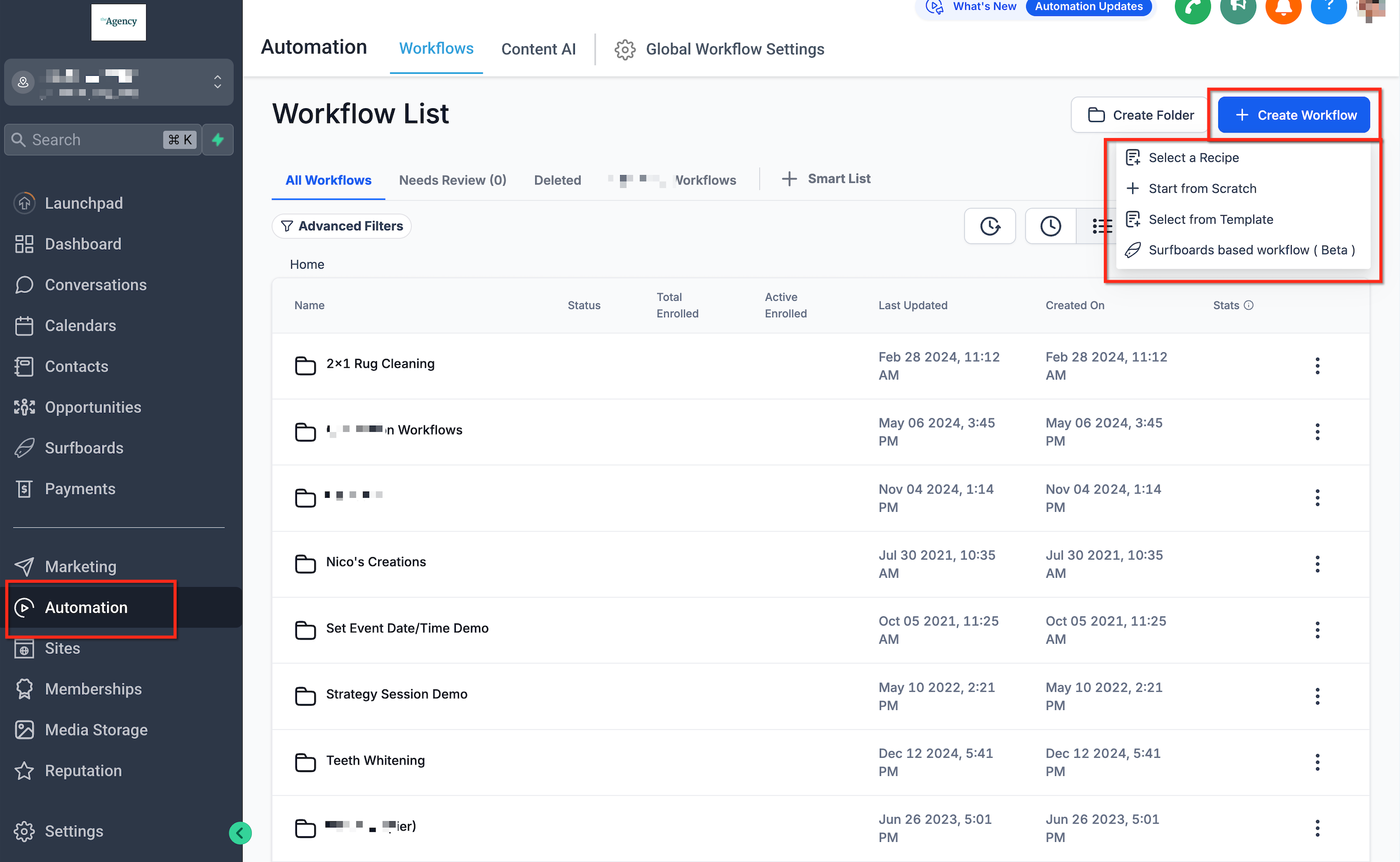Open Global Workflow Settings gear

coord(624,49)
